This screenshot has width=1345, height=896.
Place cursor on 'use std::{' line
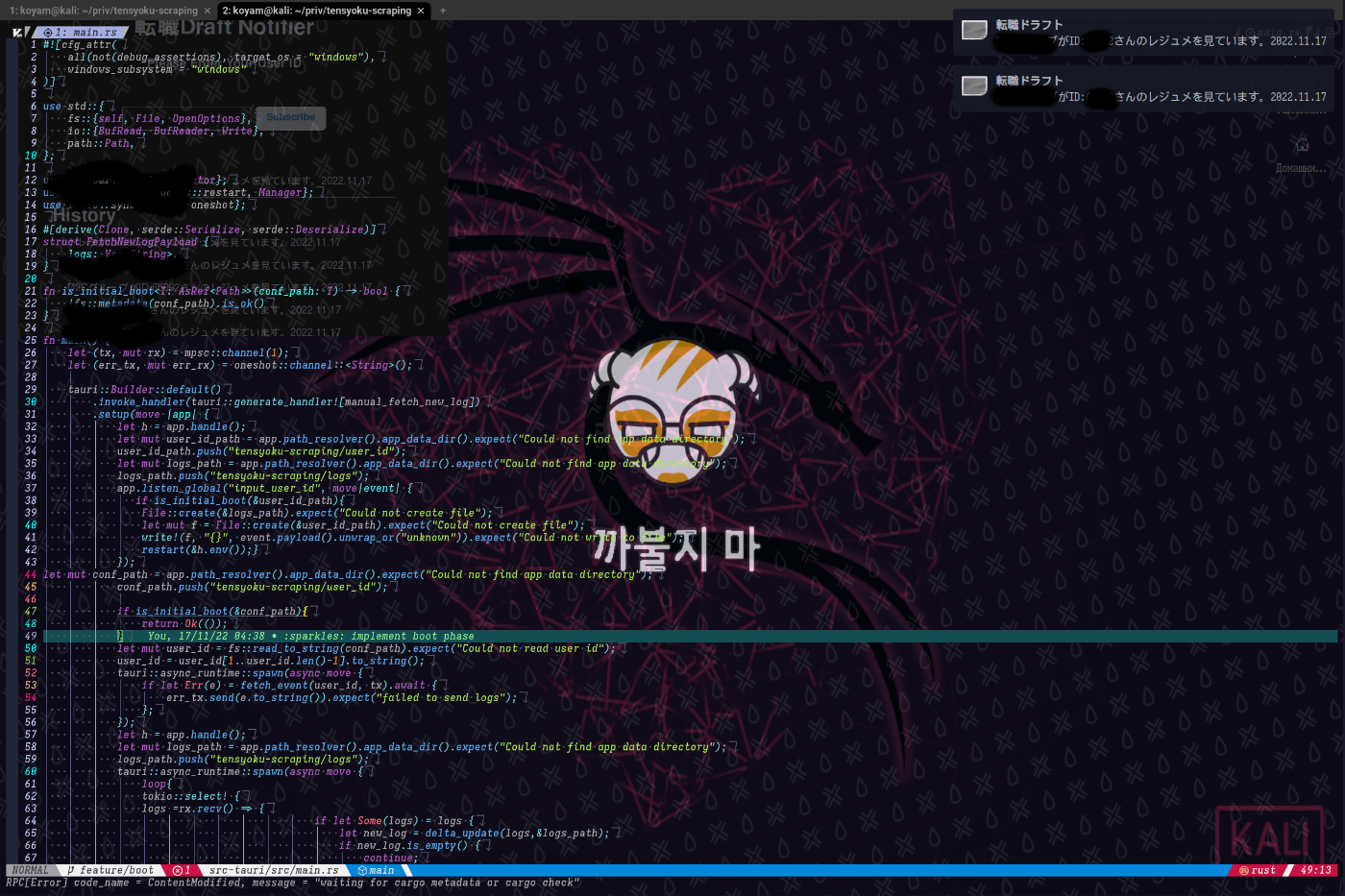(x=72, y=107)
